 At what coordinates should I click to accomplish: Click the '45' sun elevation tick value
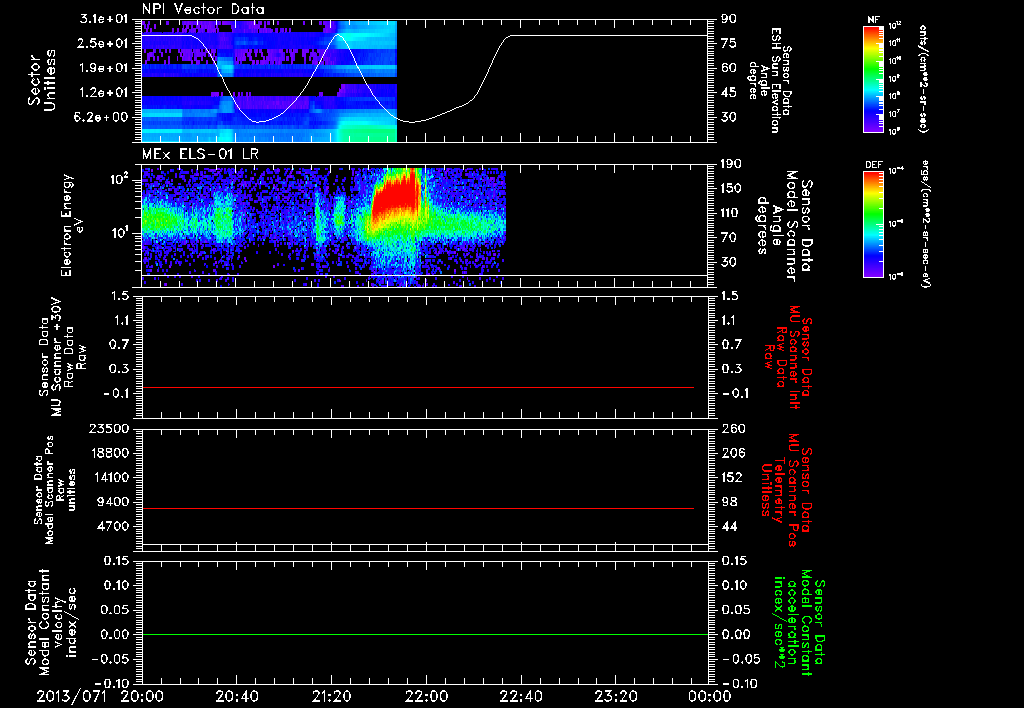click(729, 93)
